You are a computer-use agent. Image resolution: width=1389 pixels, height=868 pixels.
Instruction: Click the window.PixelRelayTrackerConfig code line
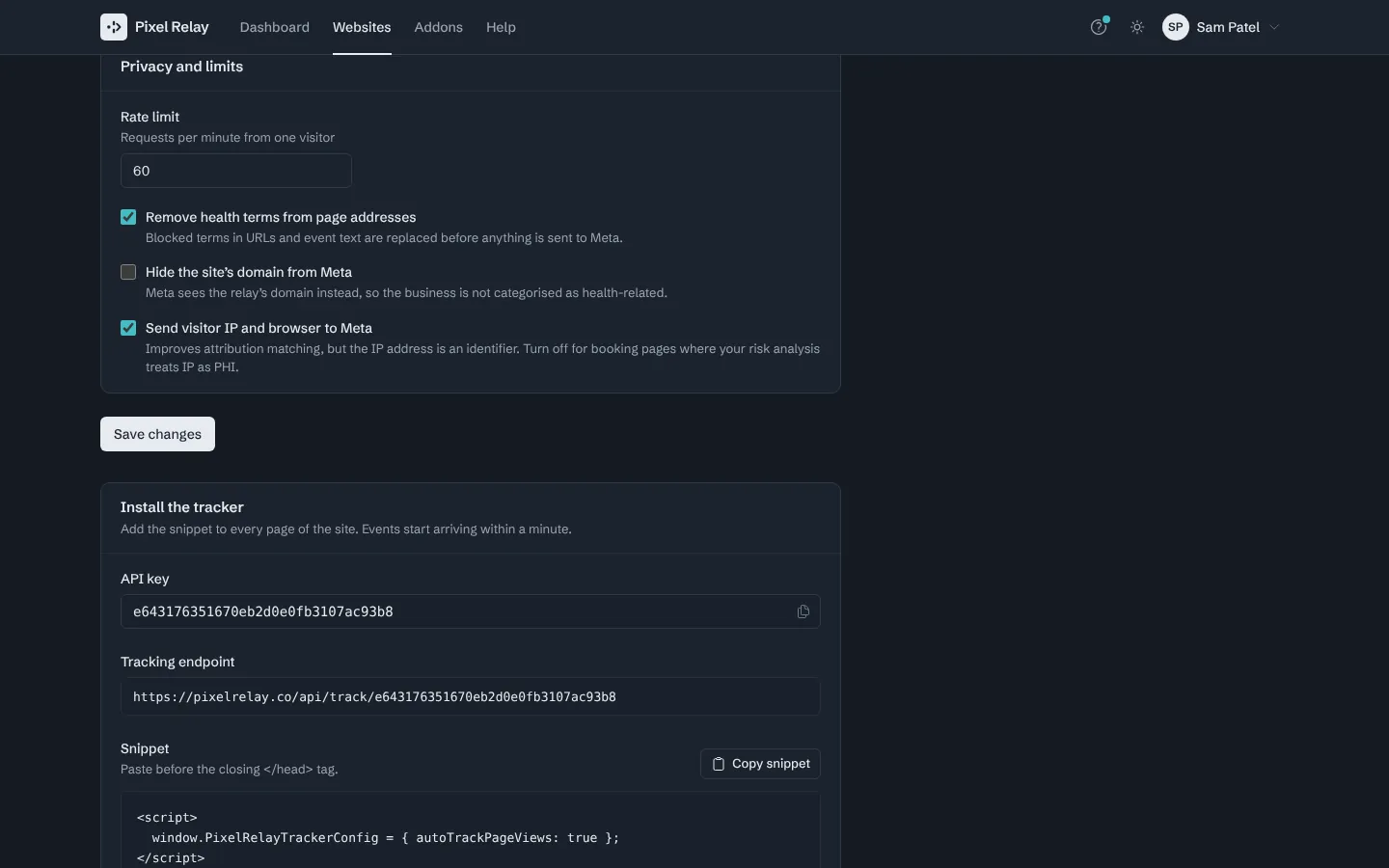pos(386,838)
